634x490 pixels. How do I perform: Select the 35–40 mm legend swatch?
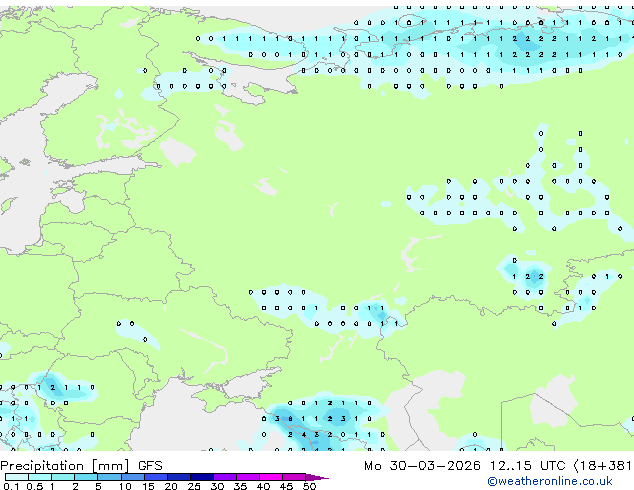(247, 477)
